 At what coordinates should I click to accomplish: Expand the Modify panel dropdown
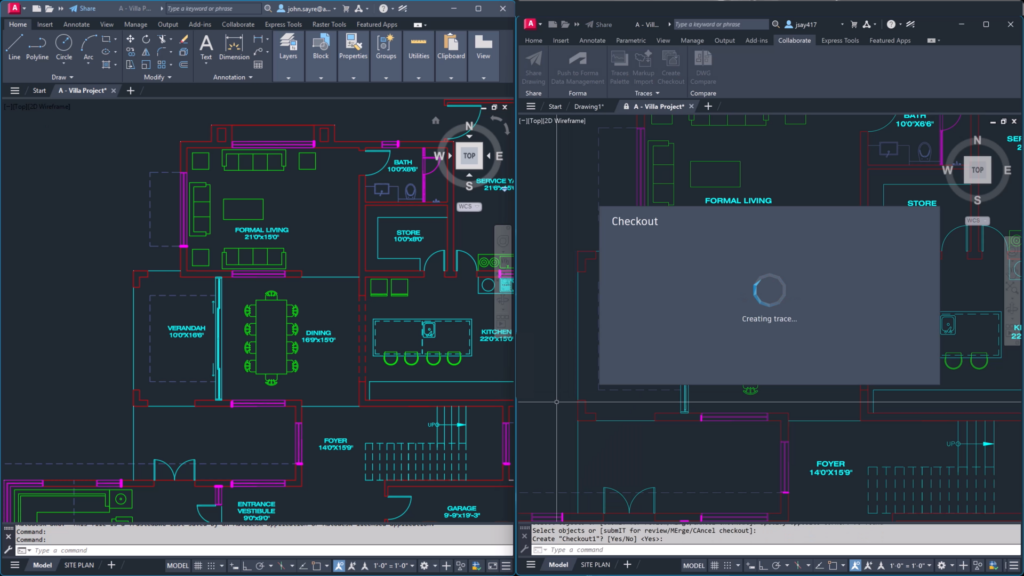[x=157, y=77]
